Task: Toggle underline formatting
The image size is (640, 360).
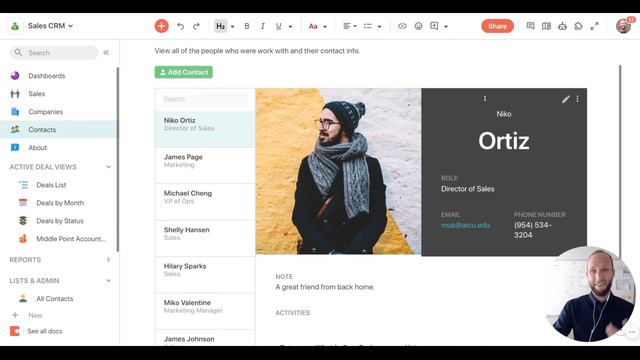Action: point(278,26)
